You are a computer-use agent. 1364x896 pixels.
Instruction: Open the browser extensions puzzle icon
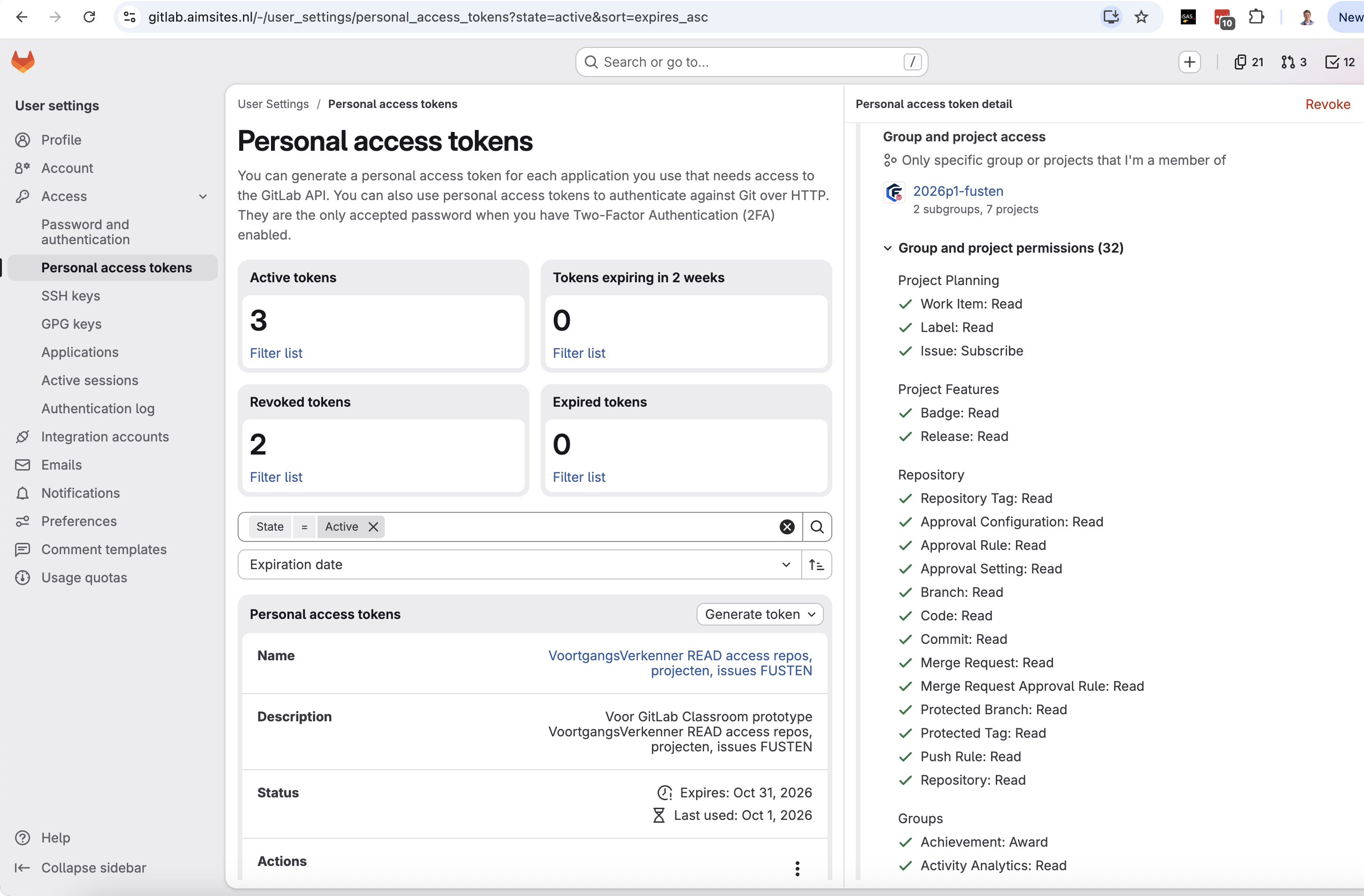click(1256, 17)
